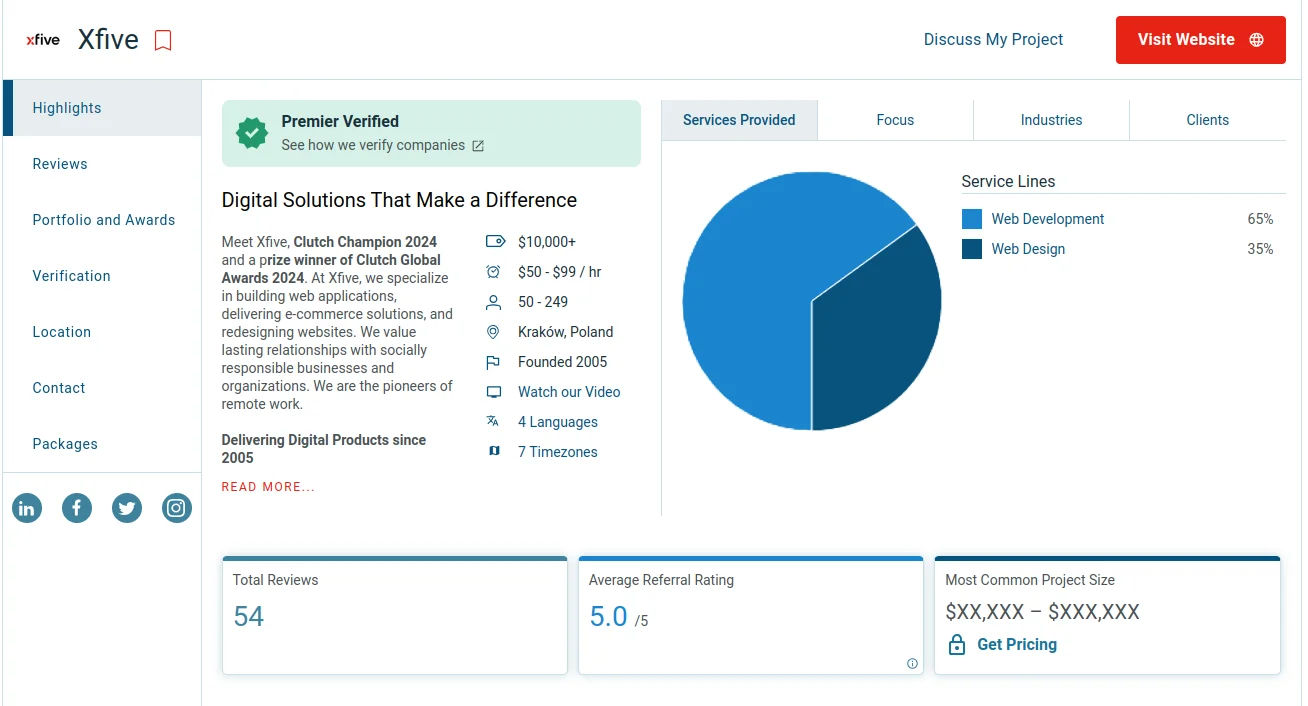Open the Web Design service line link

[x=1028, y=249]
